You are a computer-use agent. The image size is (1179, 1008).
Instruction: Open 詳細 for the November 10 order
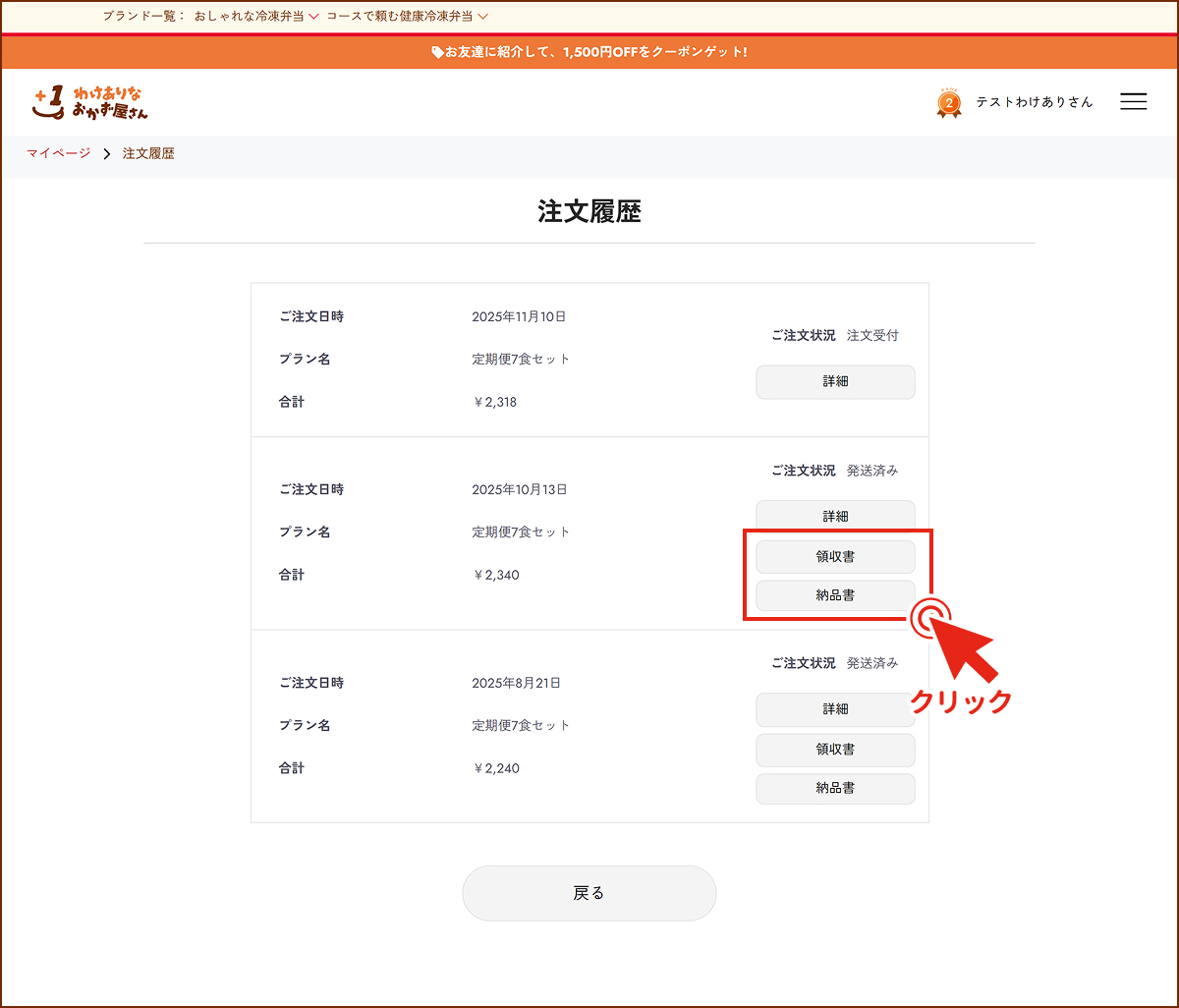pyautogui.click(x=834, y=381)
